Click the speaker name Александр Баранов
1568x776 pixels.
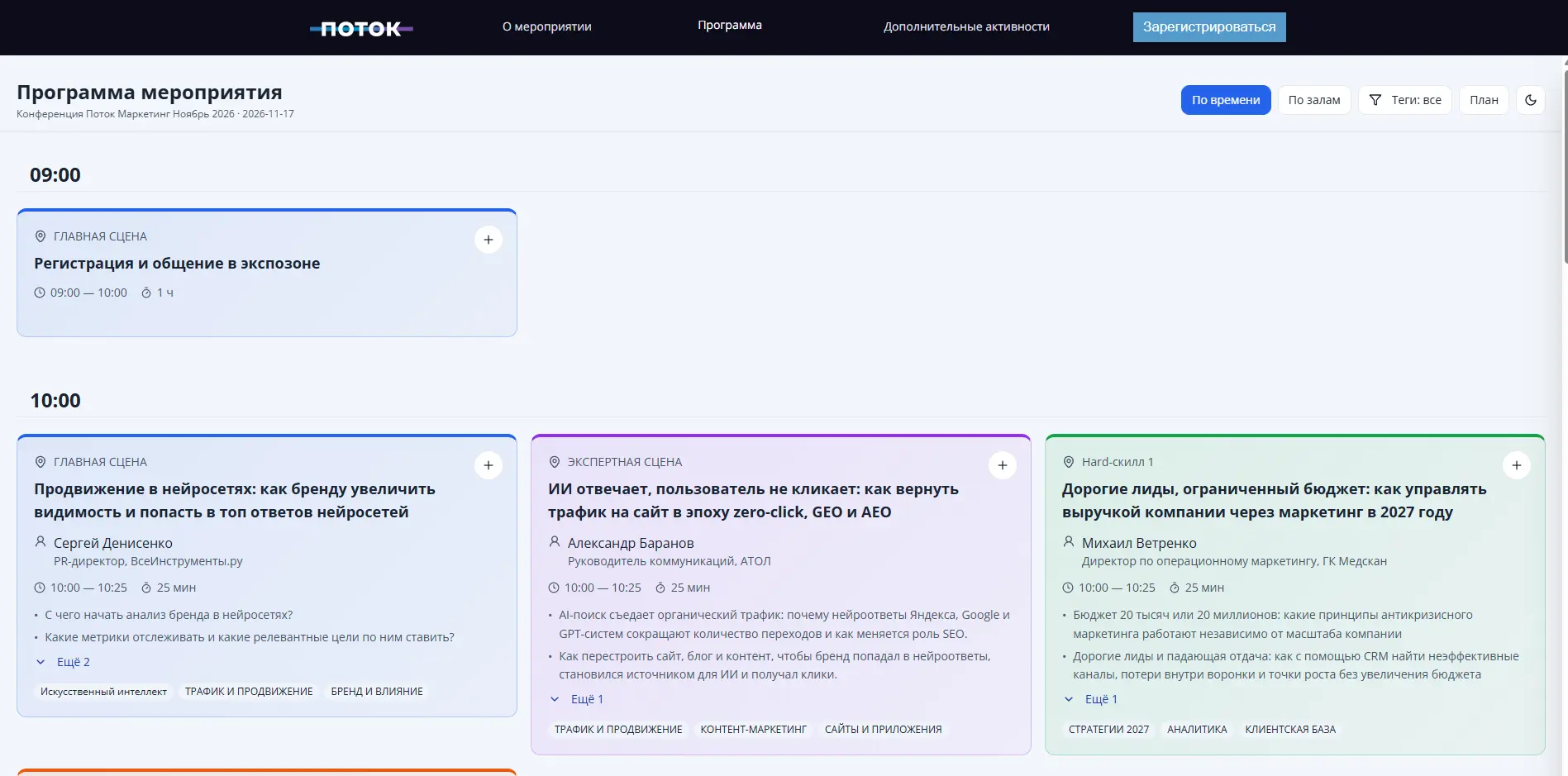(x=631, y=543)
